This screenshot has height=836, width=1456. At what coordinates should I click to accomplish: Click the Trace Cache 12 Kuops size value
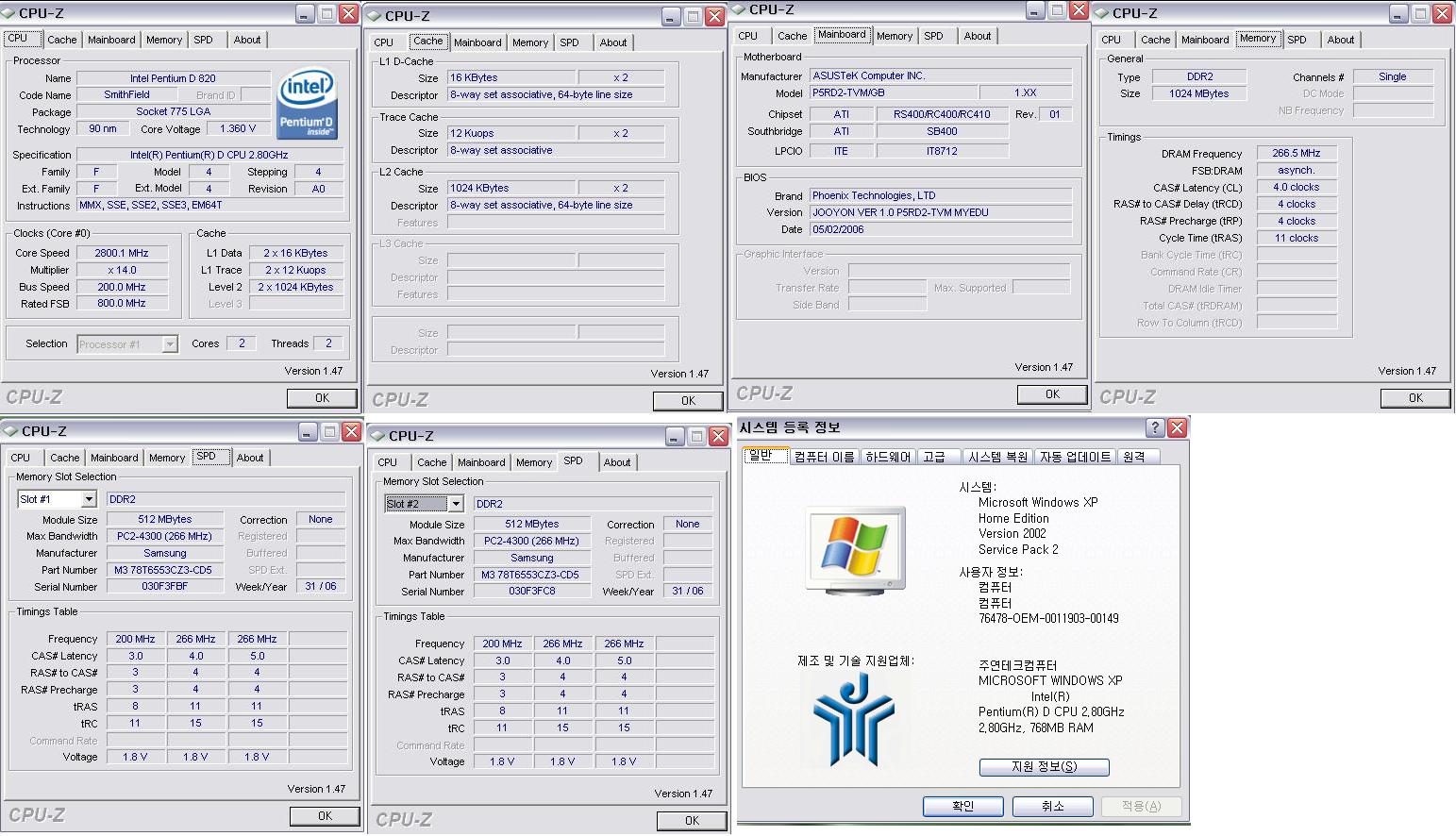click(511, 134)
